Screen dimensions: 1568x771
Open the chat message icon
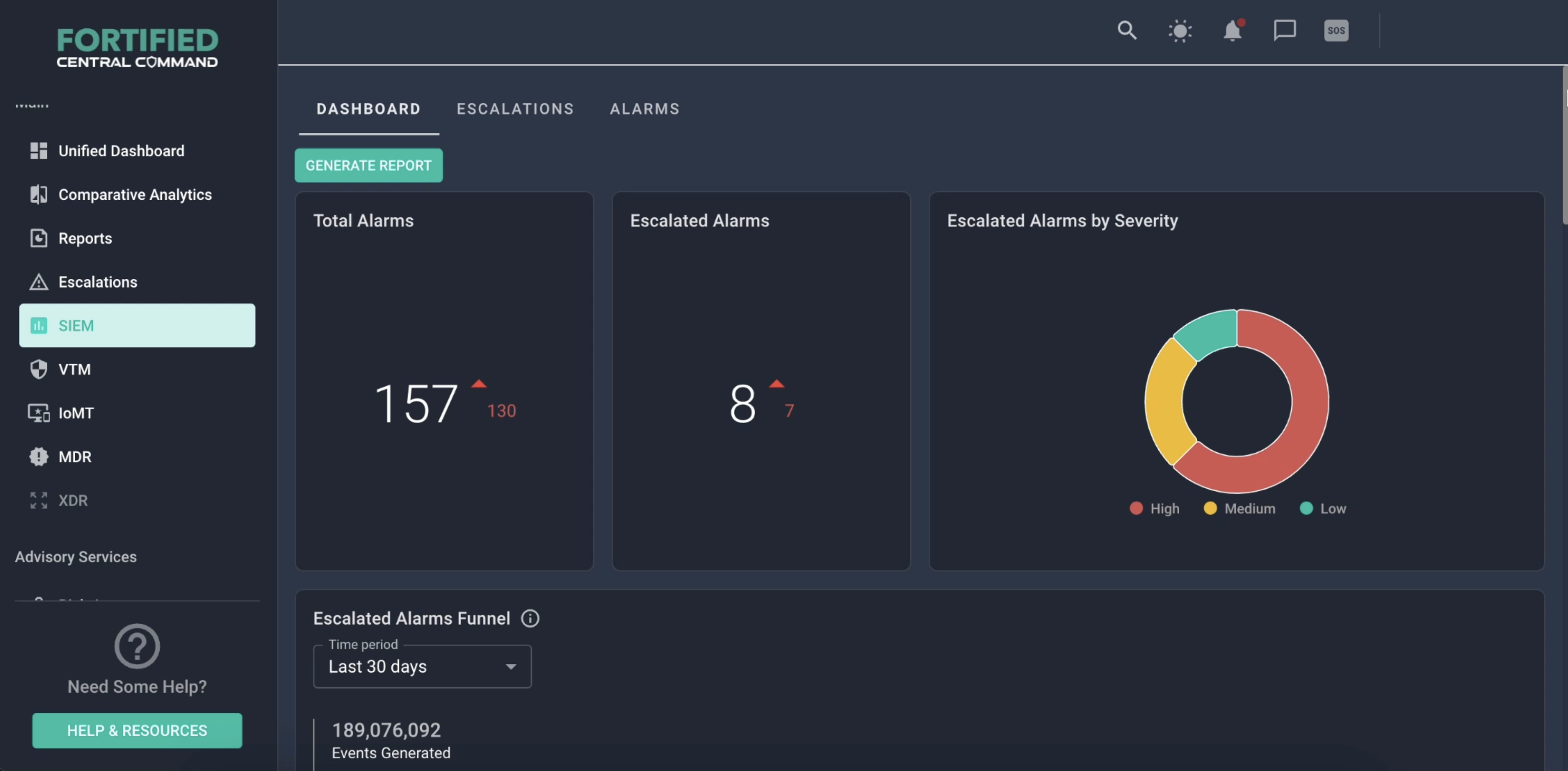tap(1284, 31)
